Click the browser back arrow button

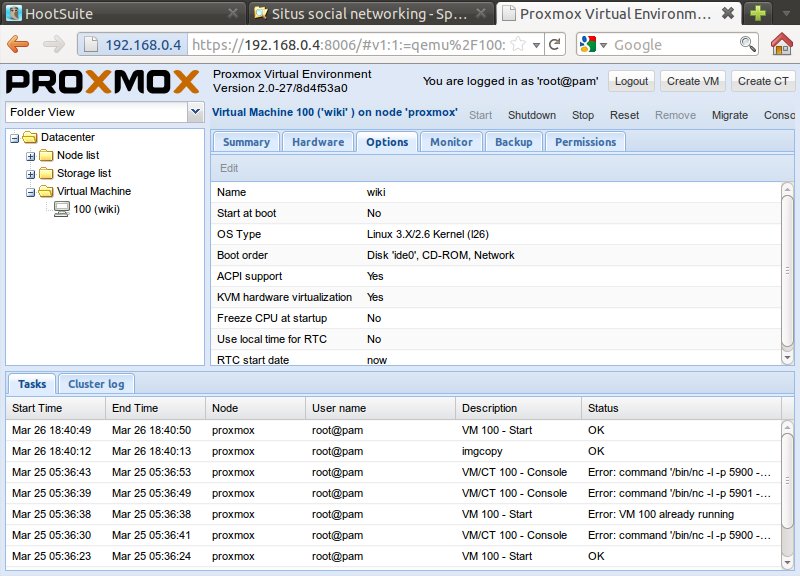[x=19, y=45]
